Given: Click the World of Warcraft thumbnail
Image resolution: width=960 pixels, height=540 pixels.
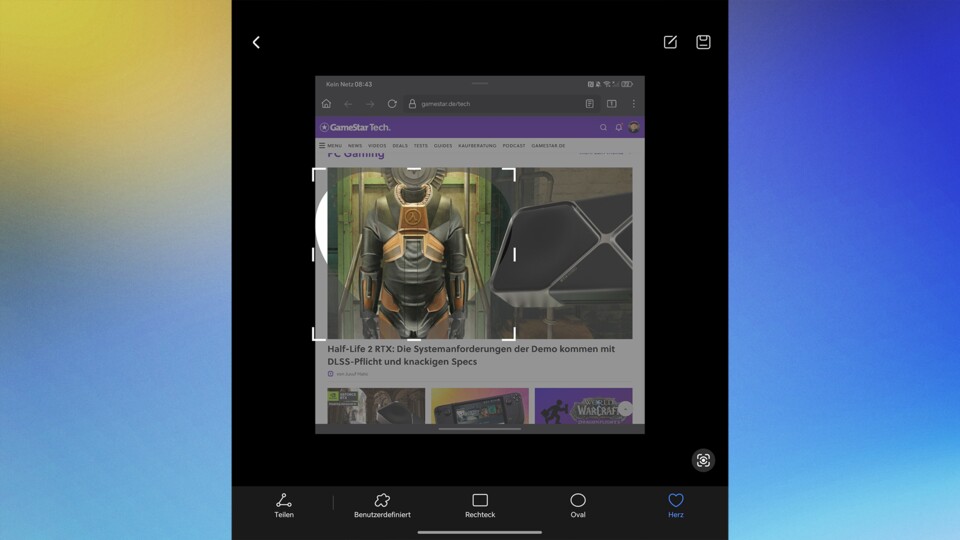Looking at the screenshot, I should point(582,406).
